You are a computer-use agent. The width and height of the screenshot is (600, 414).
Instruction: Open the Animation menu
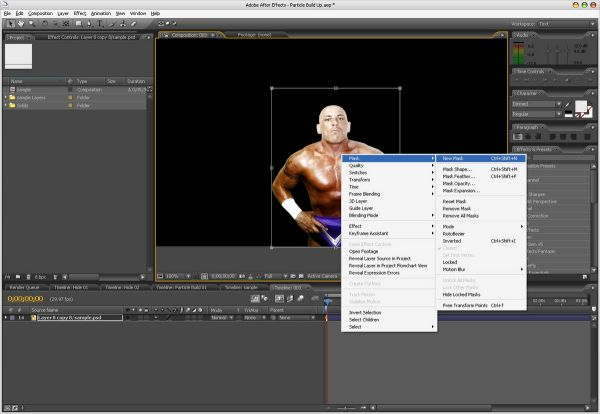click(101, 13)
